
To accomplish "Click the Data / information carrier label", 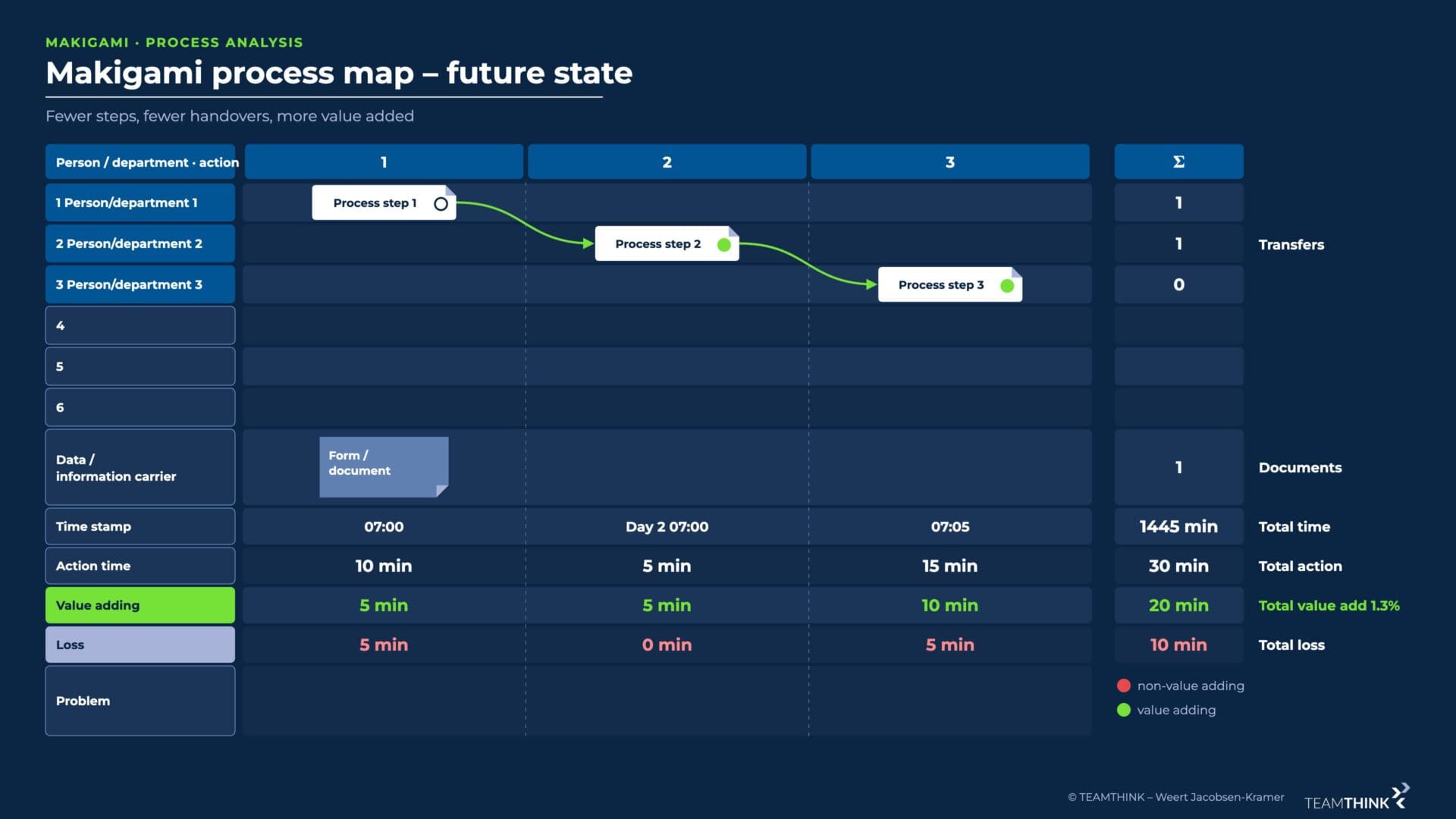I will (140, 467).
